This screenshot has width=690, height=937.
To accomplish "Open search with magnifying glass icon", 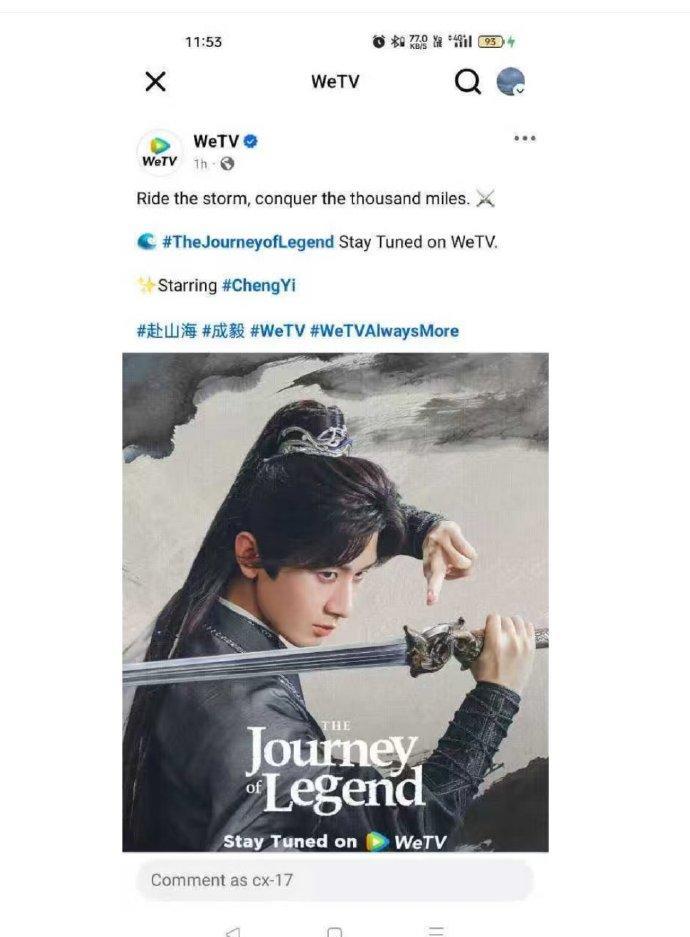I will 468,82.
